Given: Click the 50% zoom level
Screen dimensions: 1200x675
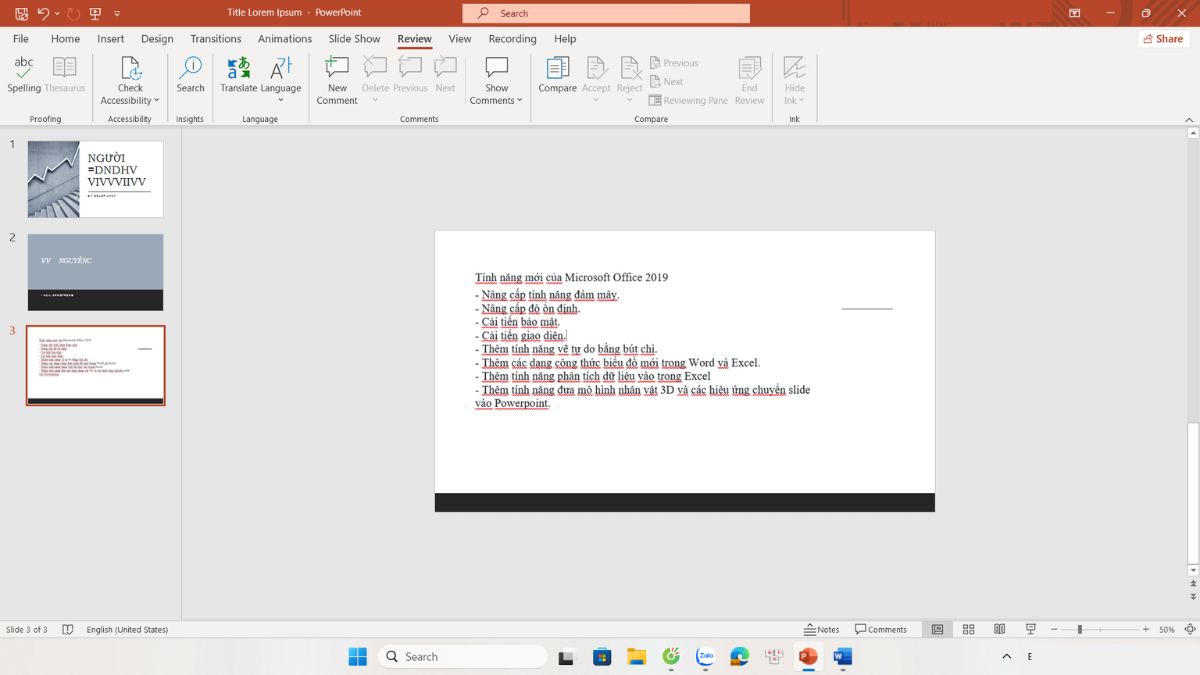Looking at the screenshot, I should (x=1166, y=629).
